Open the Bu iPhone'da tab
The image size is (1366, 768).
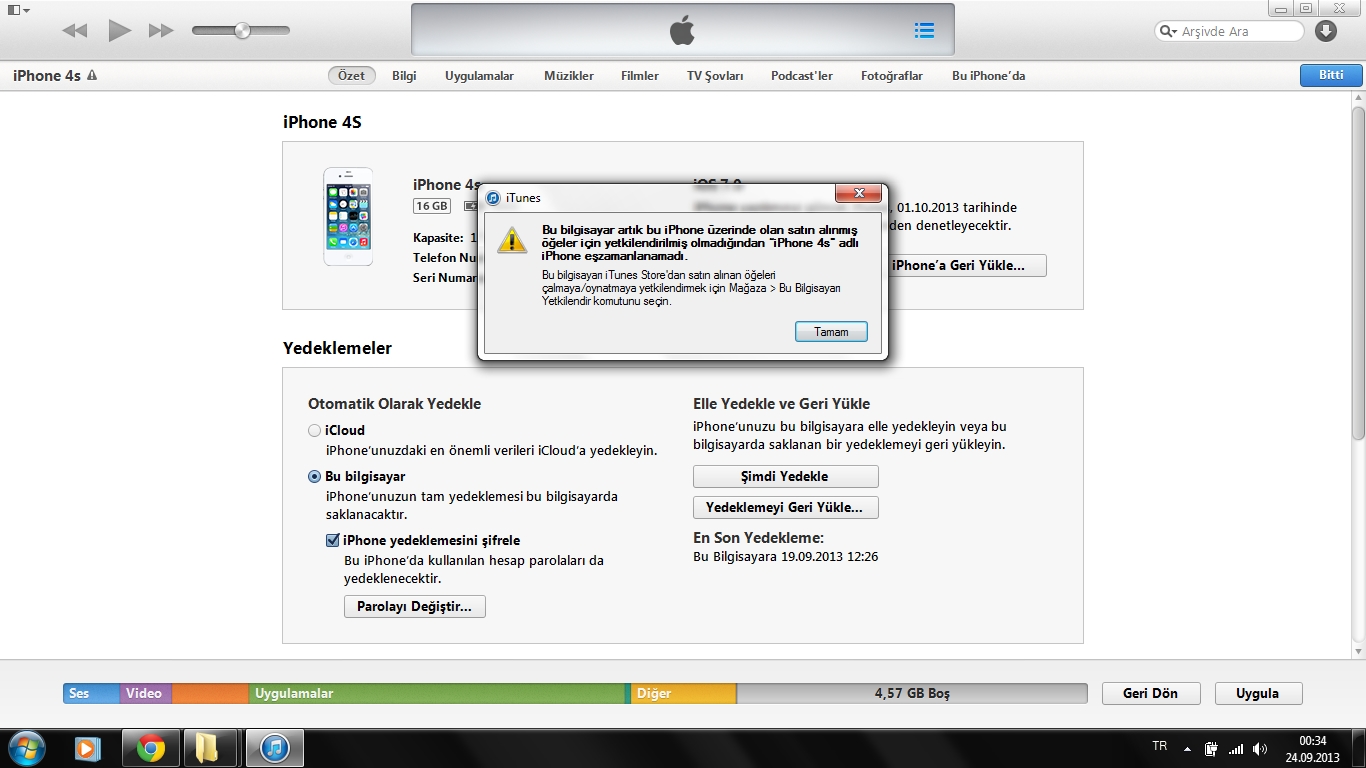[x=988, y=76]
